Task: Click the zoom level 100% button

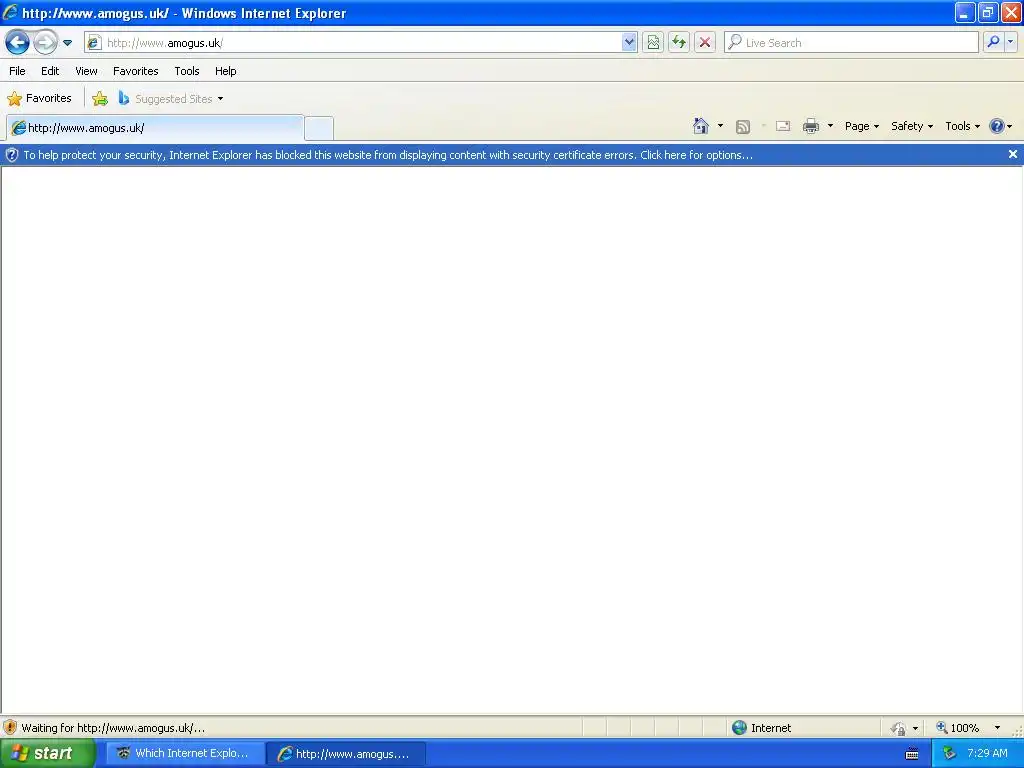Action: pyautogui.click(x=957, y=728)
